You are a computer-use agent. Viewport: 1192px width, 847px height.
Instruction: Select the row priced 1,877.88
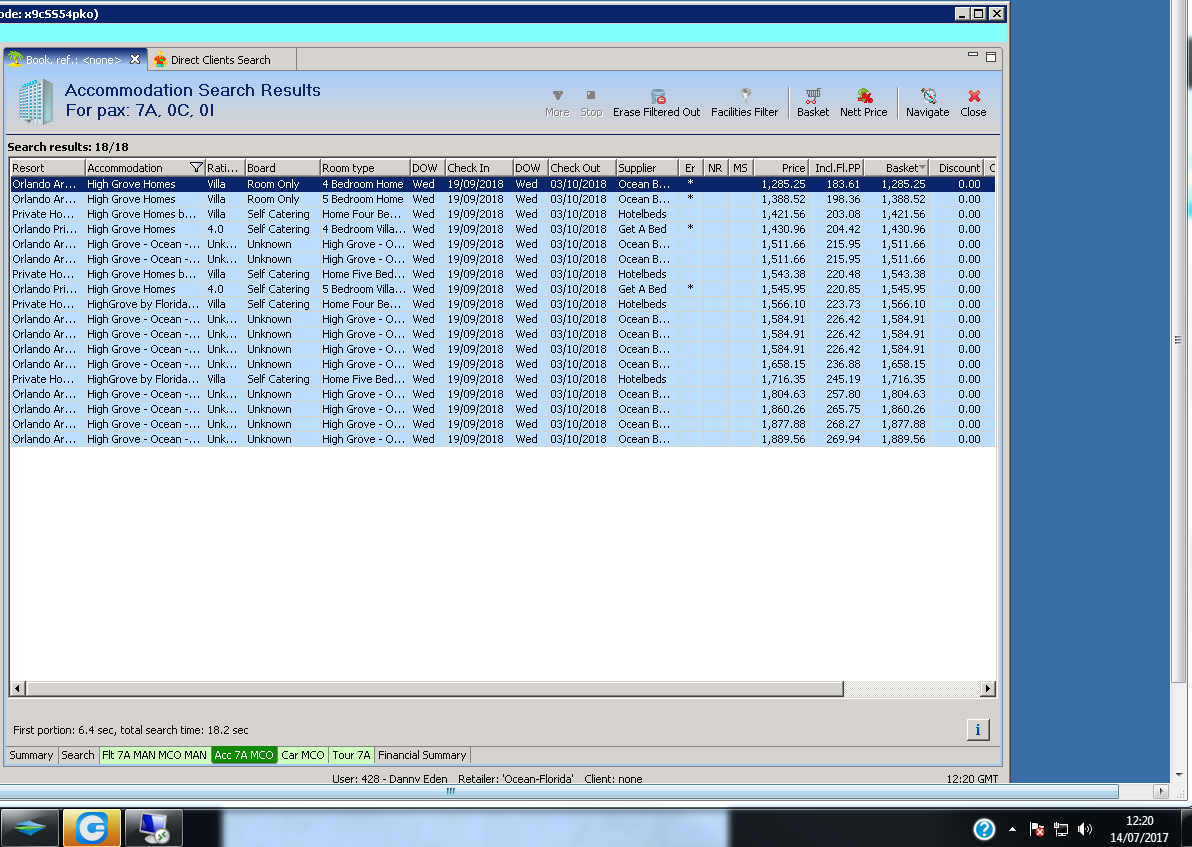tap(502, 424)
